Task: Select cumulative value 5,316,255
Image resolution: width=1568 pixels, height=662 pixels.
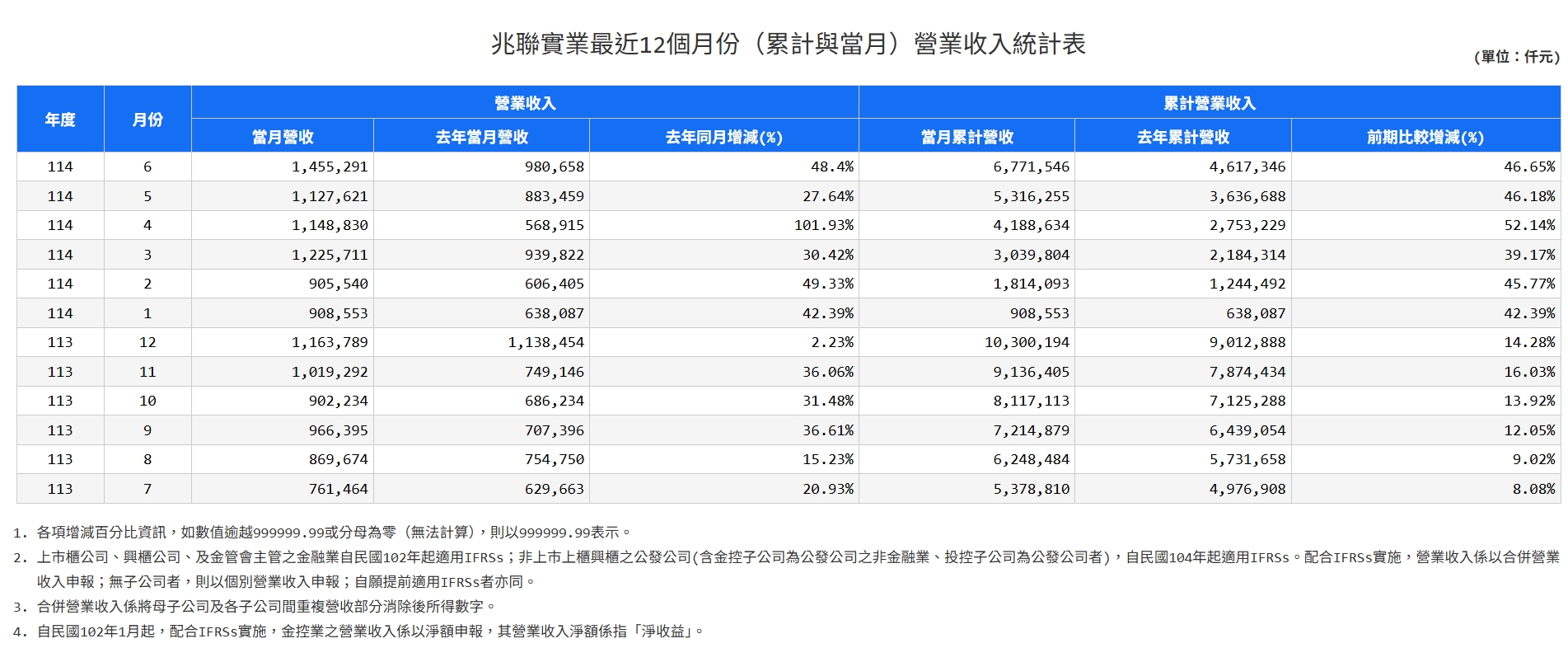Action: tap(1031, 196)
